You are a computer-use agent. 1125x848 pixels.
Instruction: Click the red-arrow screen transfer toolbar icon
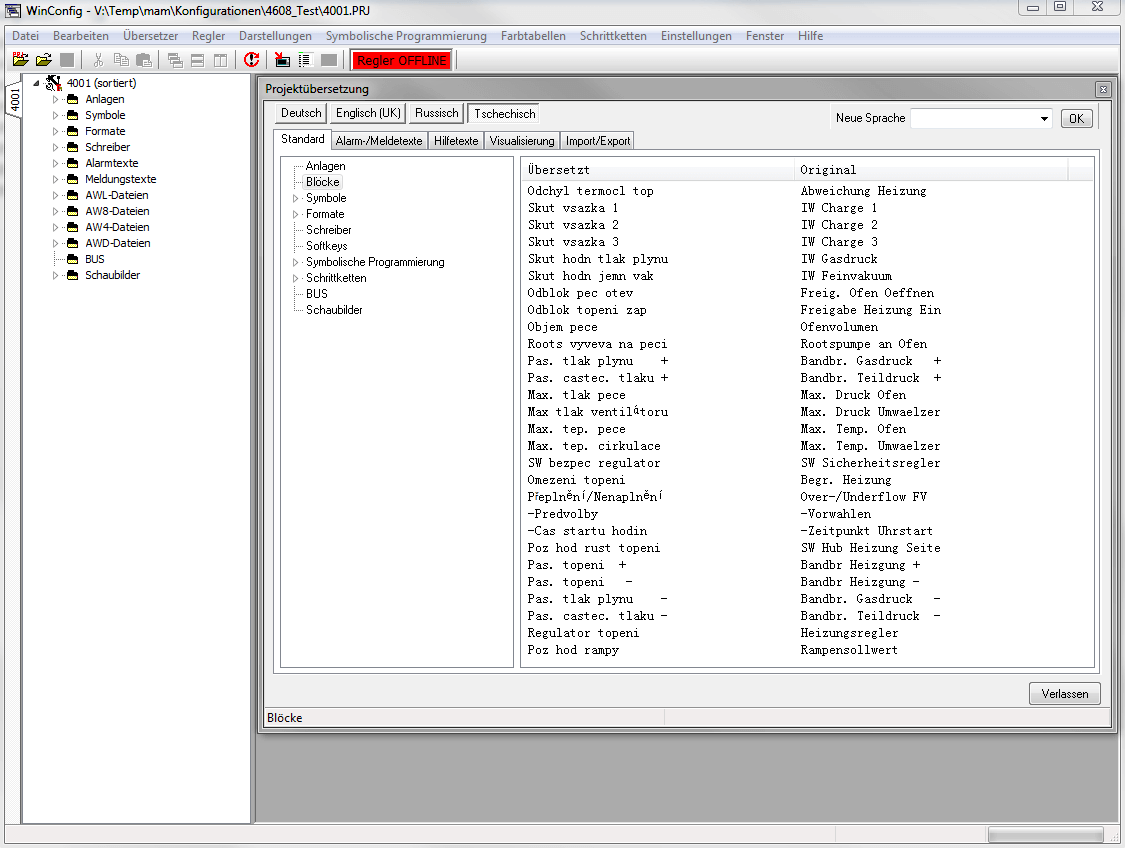point(283,60)
